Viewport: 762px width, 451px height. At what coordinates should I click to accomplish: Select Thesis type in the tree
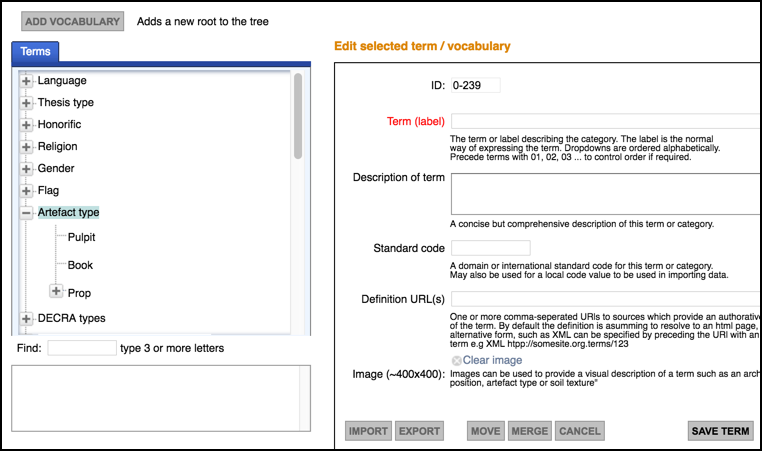click(66, 103)
